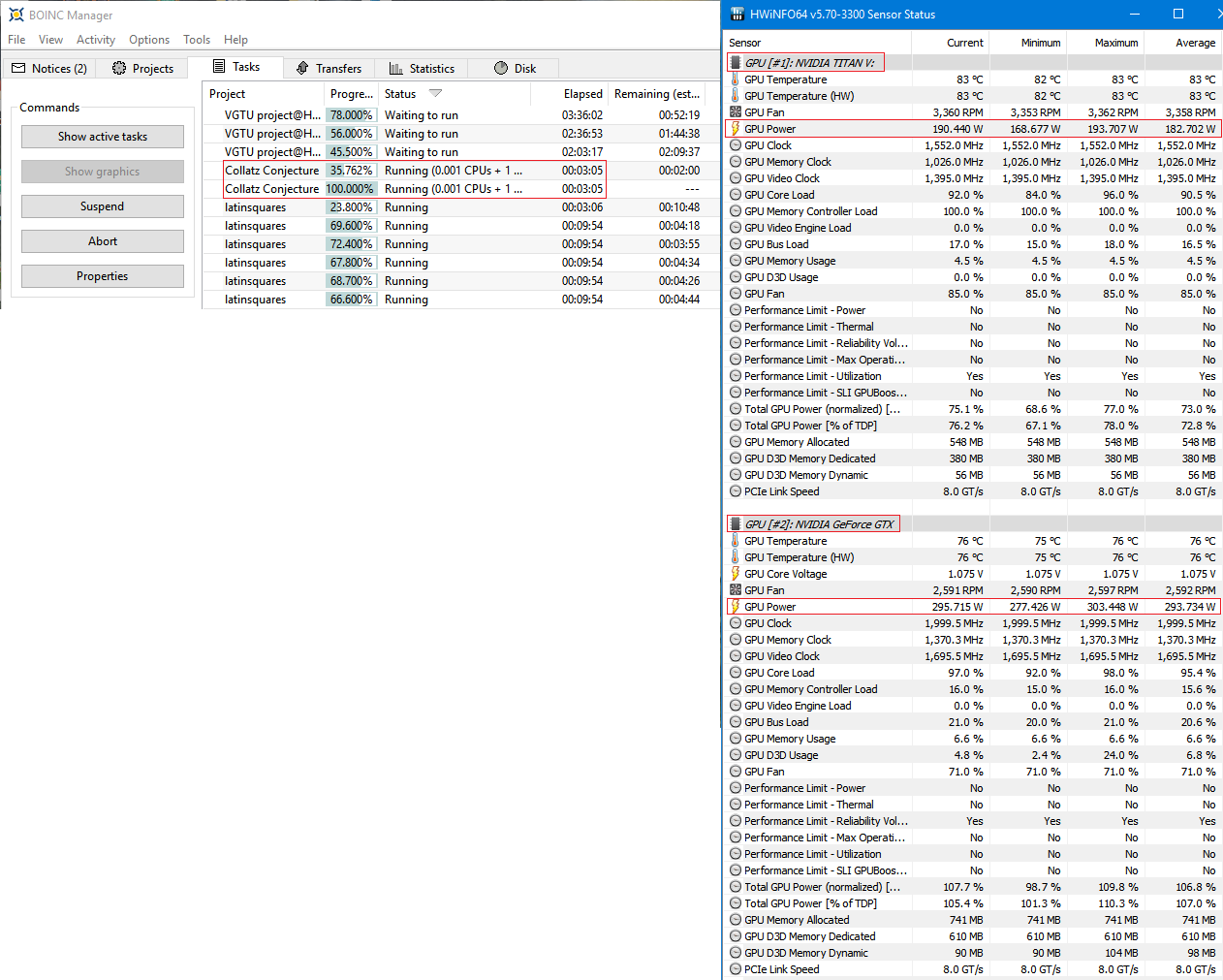
Task: Open the Options menu
Action: (x=149, y=40)
